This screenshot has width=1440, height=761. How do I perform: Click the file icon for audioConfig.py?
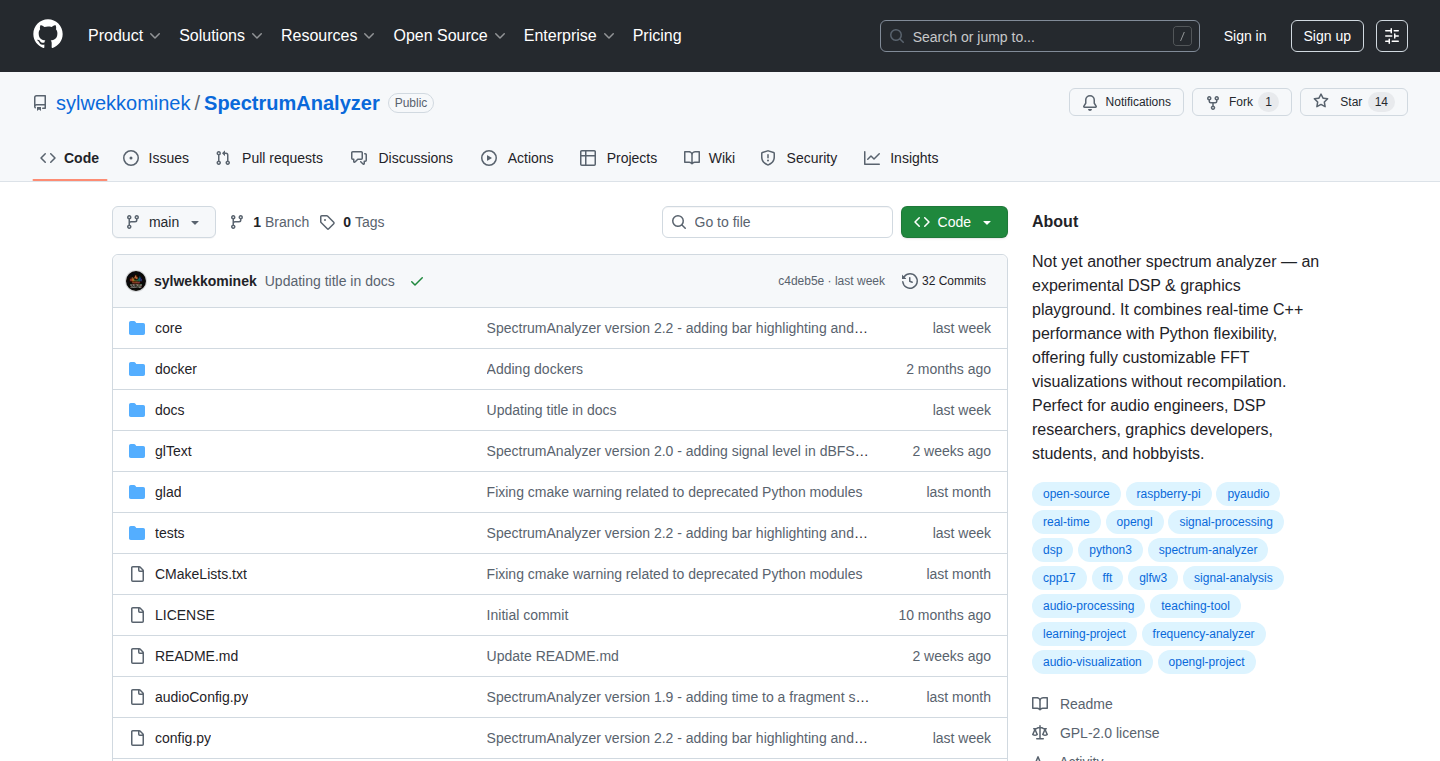tap(137, 697)
